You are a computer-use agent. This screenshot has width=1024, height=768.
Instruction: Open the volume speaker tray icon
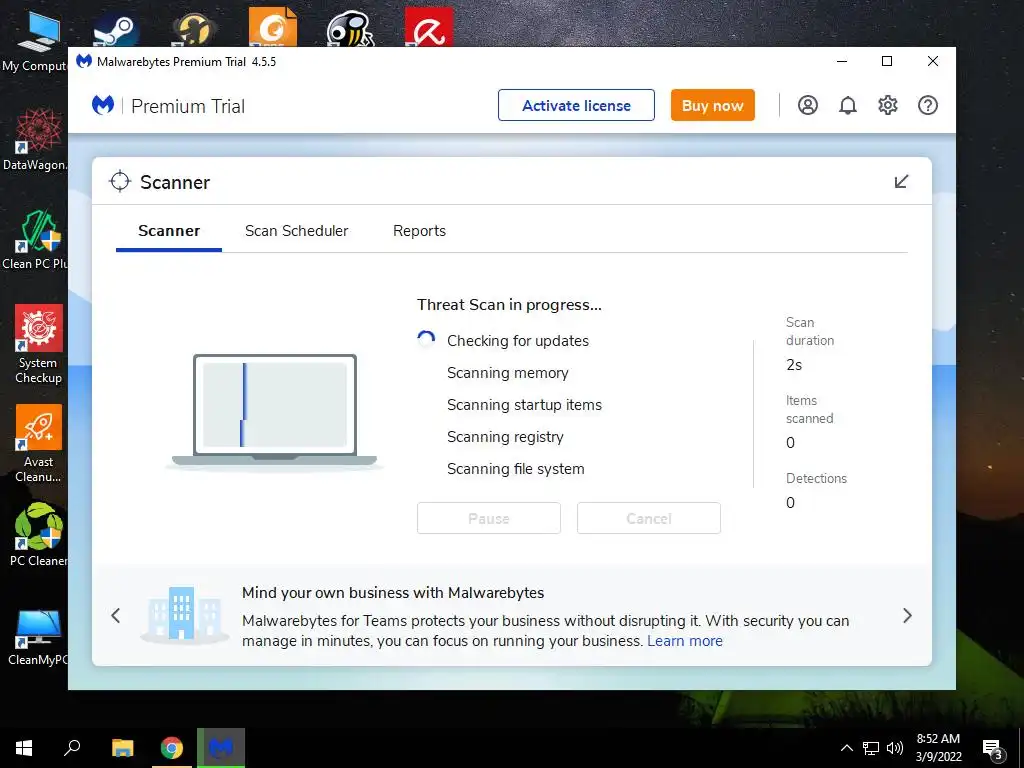(895, 748)
